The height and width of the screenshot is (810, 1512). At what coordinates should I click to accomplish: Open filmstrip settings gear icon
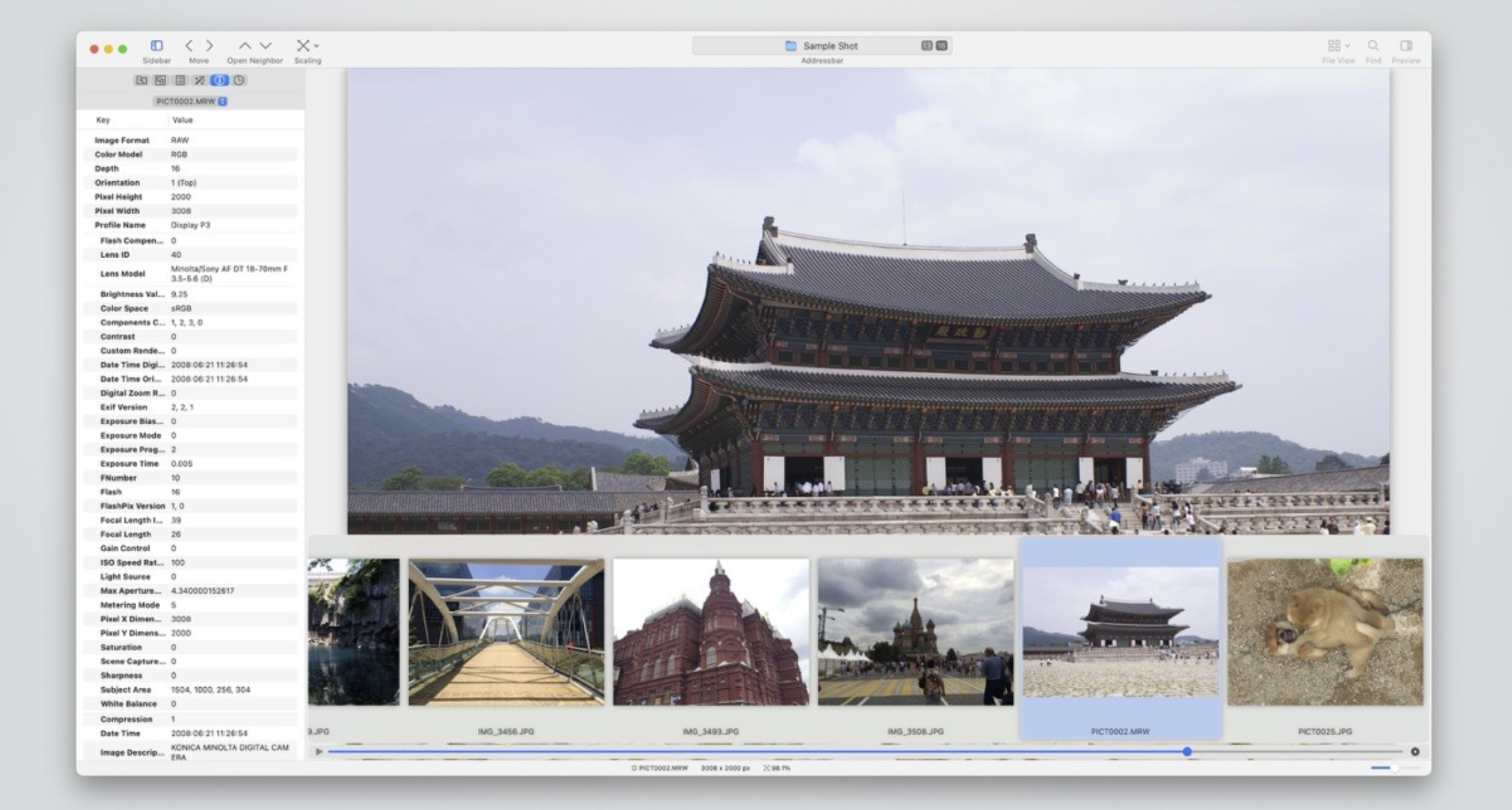pyautogui.click(x=1415, y=752)
